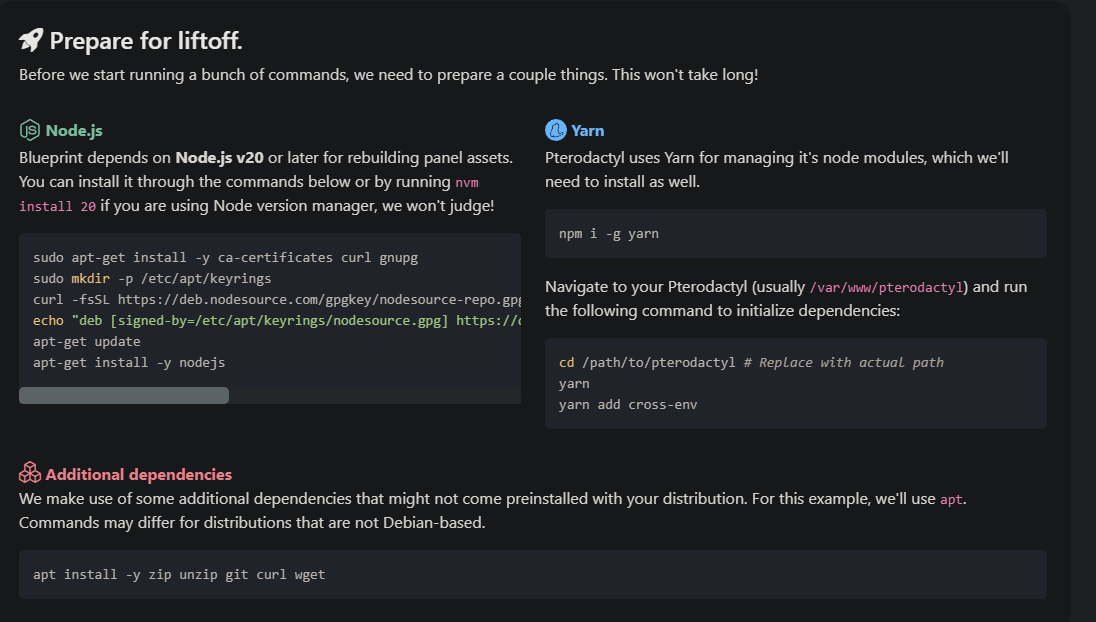Click the apt install zip unzip code block
The height and width of the screenshot is (622, 1096).
point(533,574)
